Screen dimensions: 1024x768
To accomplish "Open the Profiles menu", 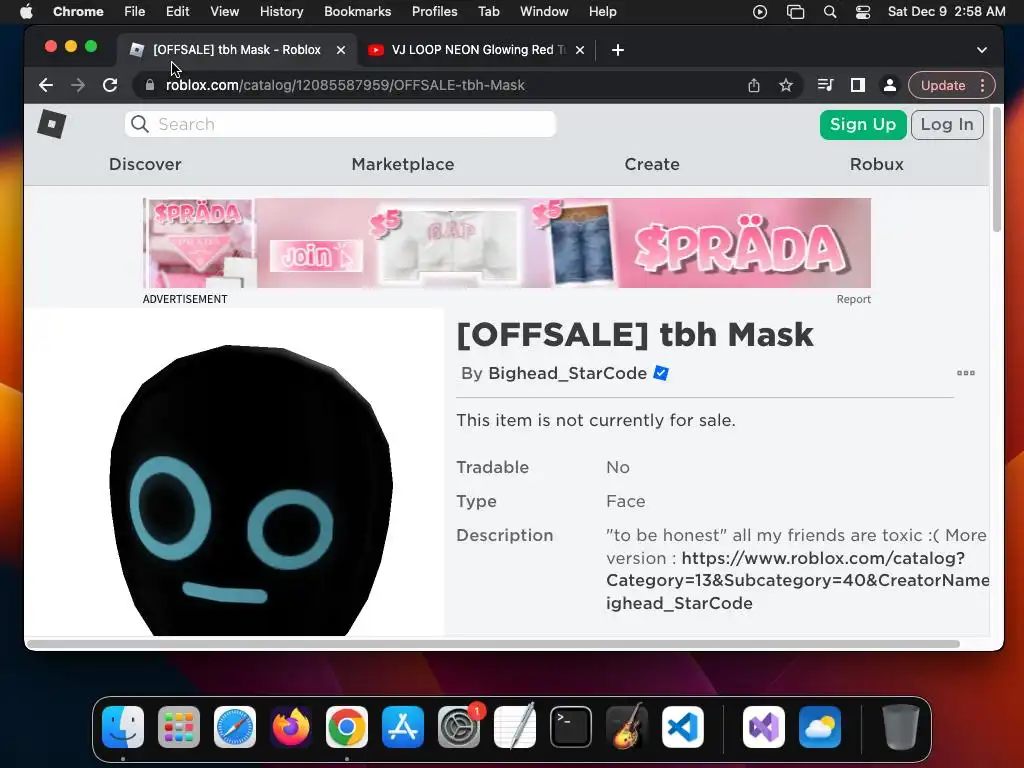I will click(x=434, y=11).
